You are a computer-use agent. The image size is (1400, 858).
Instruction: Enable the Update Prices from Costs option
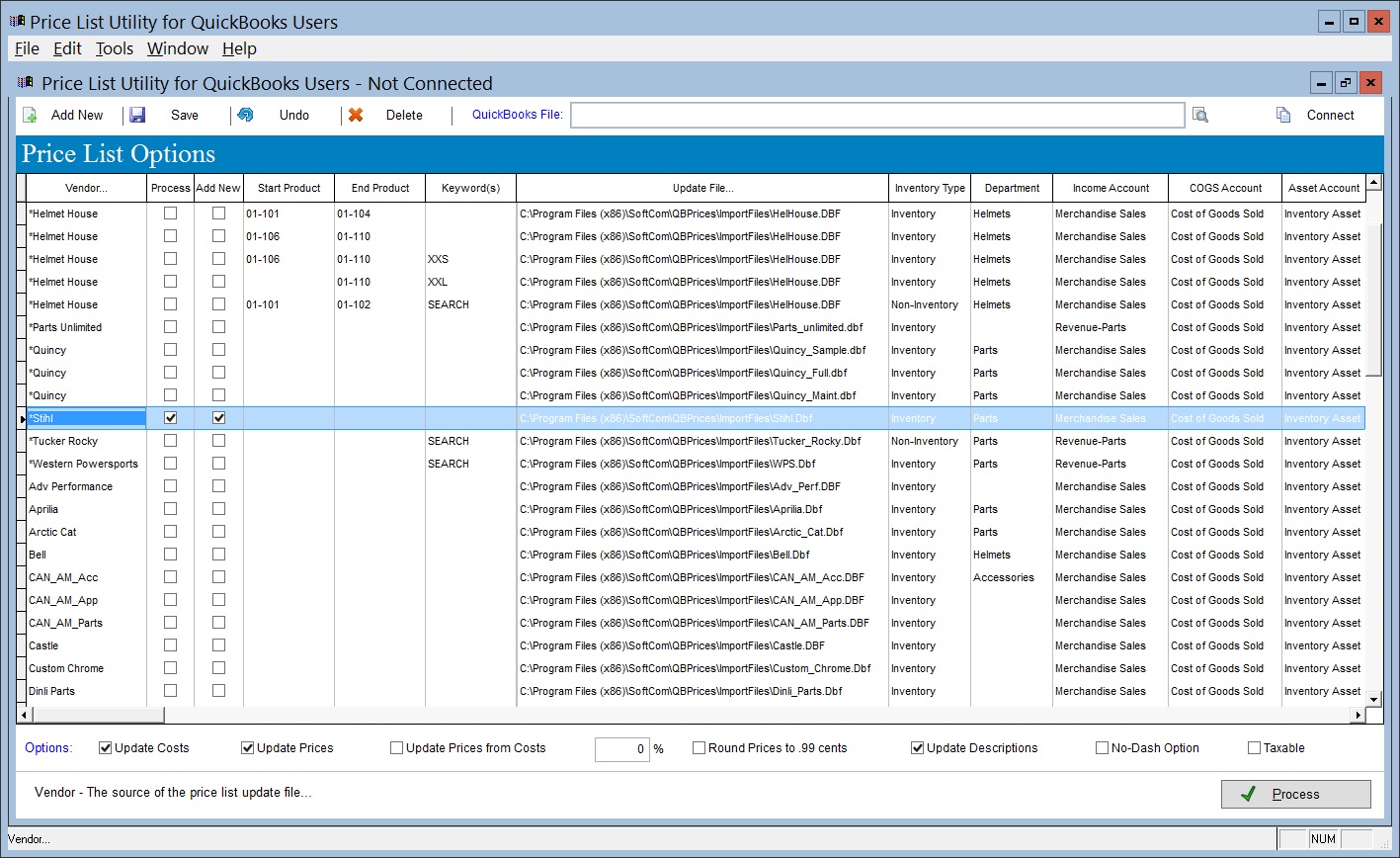coord(395,747)
